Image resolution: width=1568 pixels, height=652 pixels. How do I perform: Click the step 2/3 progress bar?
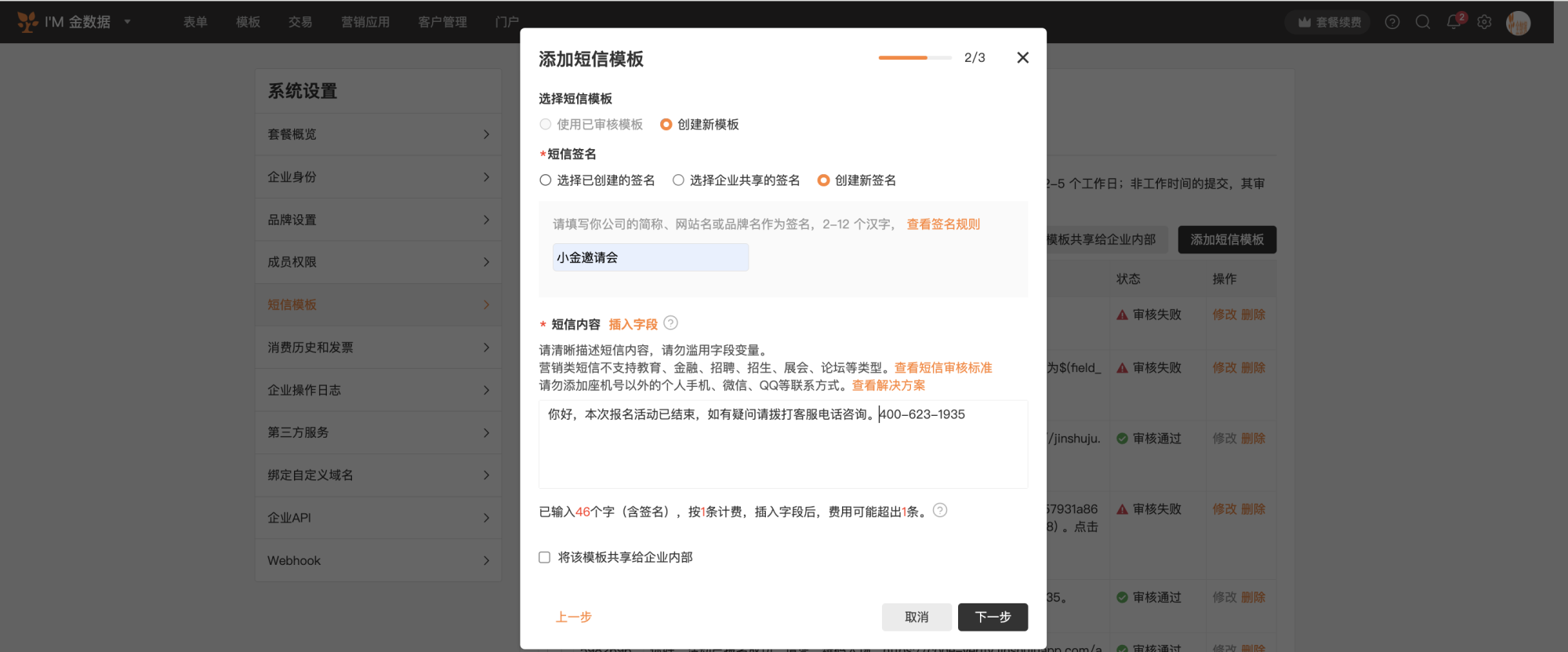point(915,57)
